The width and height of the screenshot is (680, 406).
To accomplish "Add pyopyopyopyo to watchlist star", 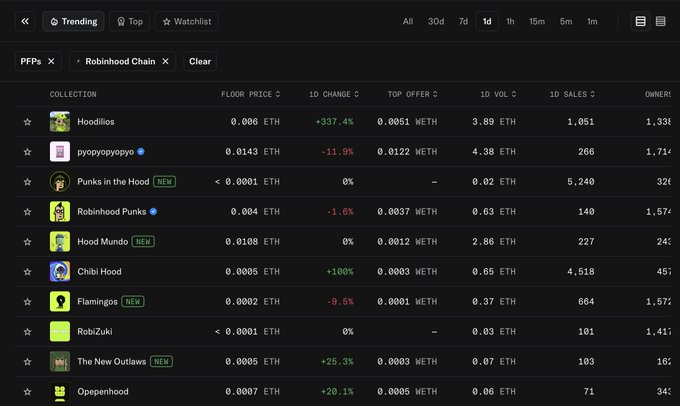I will (27, 152).
